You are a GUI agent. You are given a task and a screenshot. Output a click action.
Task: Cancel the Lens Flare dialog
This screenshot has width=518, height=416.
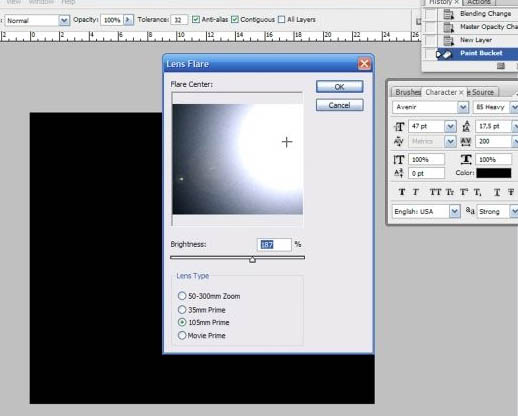(x=339, y=105)
